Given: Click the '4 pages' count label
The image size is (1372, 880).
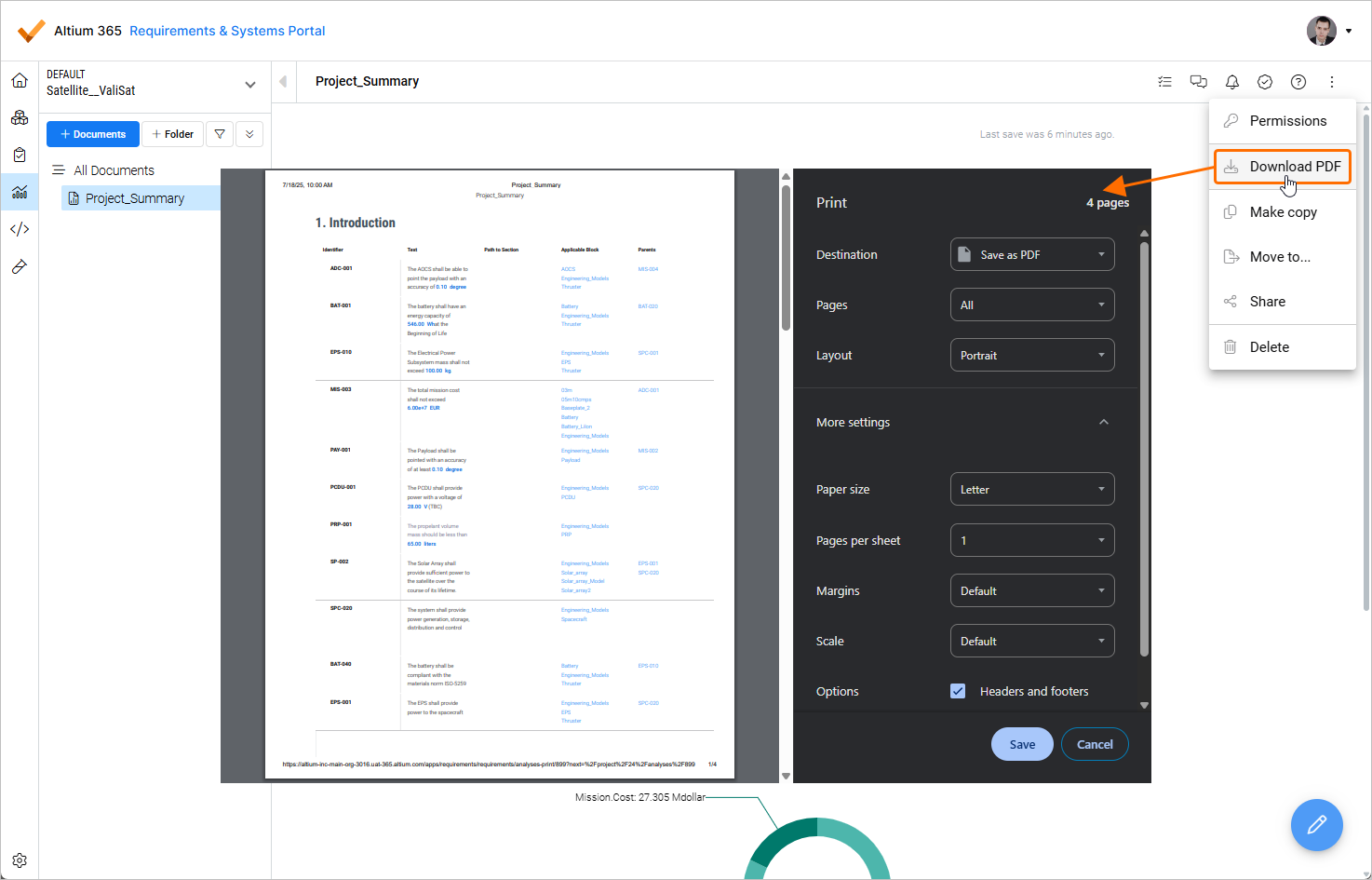Looking at the screenshot, I should (x=1108, y=202).
